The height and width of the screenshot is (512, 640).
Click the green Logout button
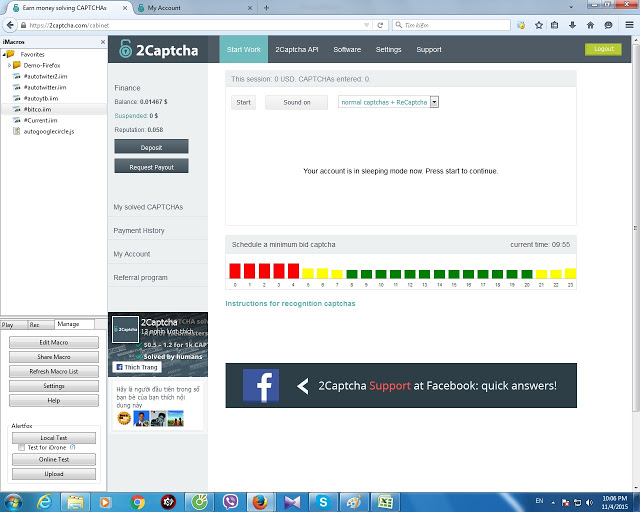(603, 49)
